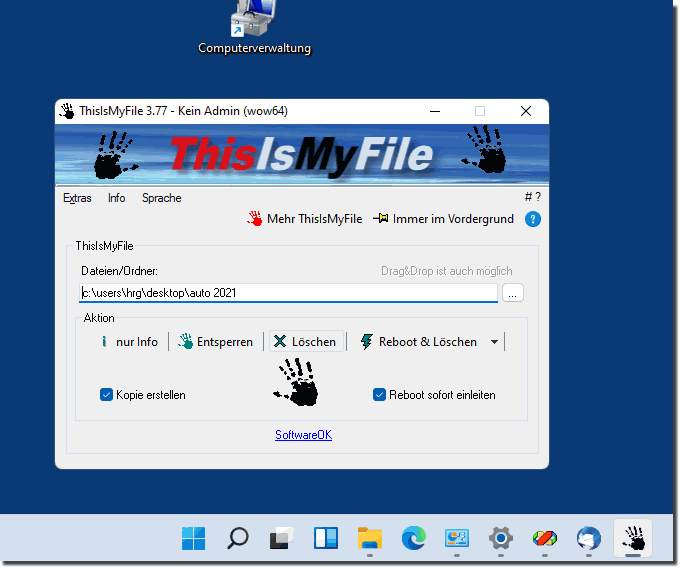Screen dimensions: 680x568
Task: Click the Reboot & Löschen button
Action: pos(419,342)
